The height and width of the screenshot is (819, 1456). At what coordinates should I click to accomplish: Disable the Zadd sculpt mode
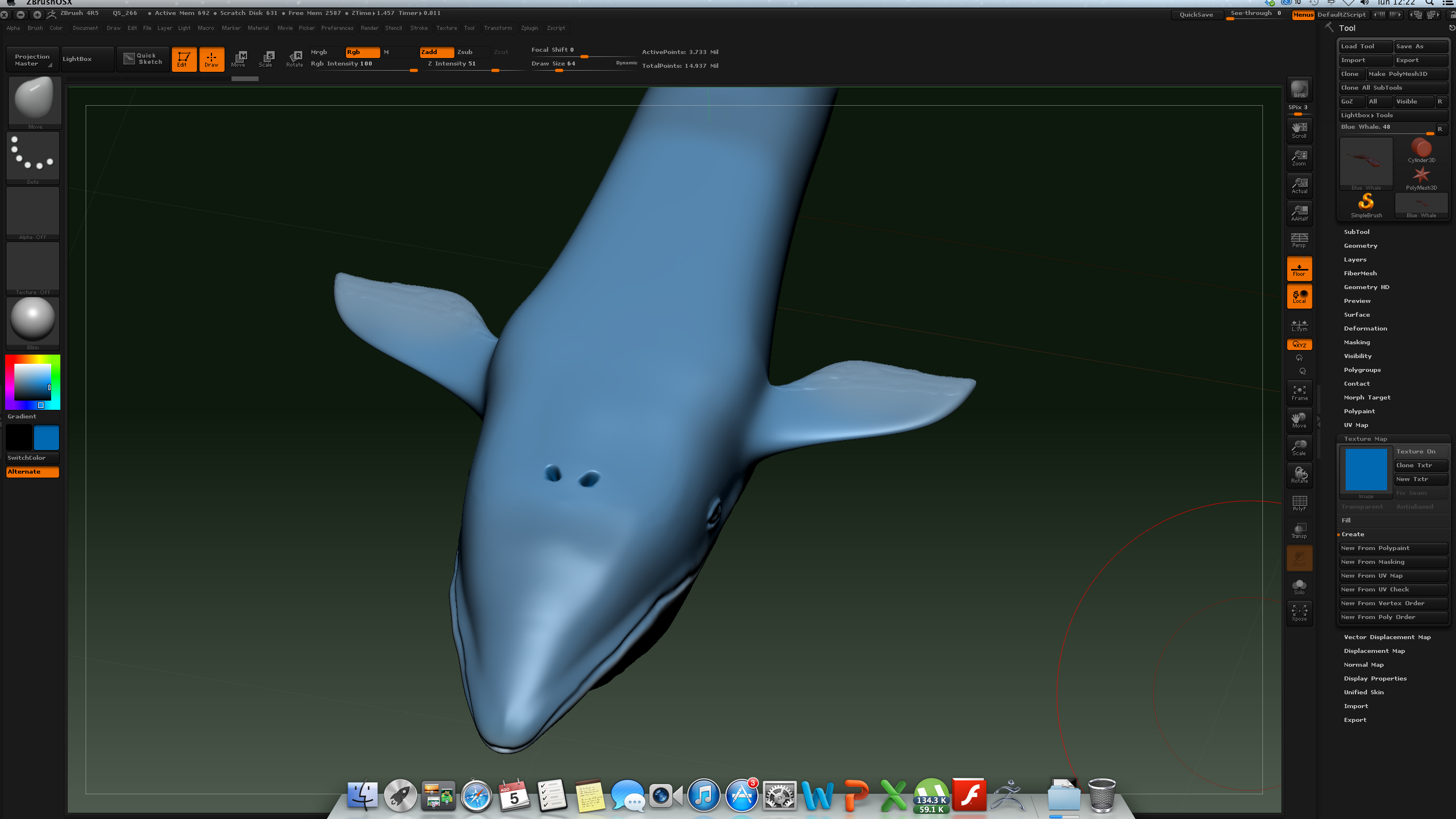click(436, 52)
